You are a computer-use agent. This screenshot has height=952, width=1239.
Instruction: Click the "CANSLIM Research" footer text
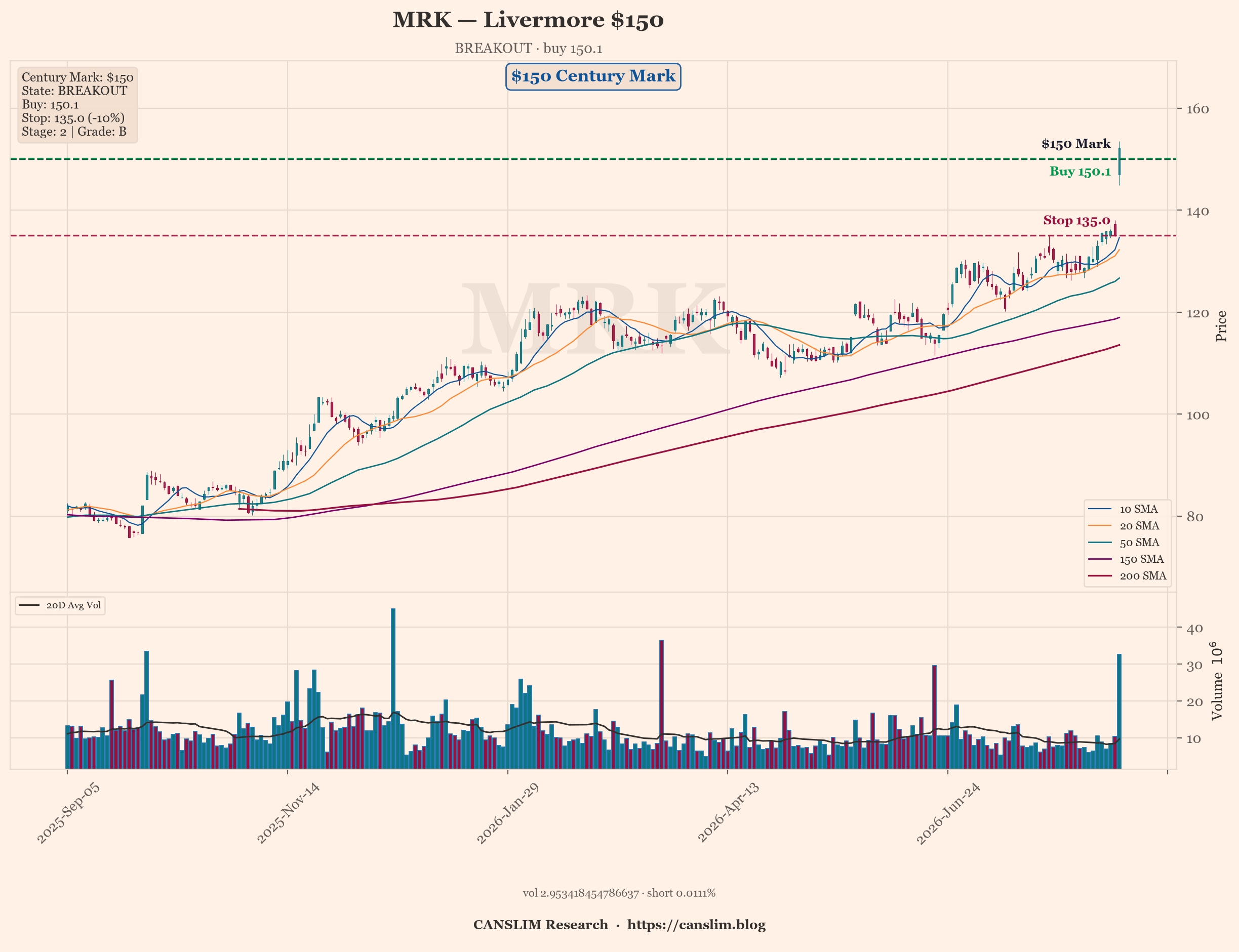541,925
